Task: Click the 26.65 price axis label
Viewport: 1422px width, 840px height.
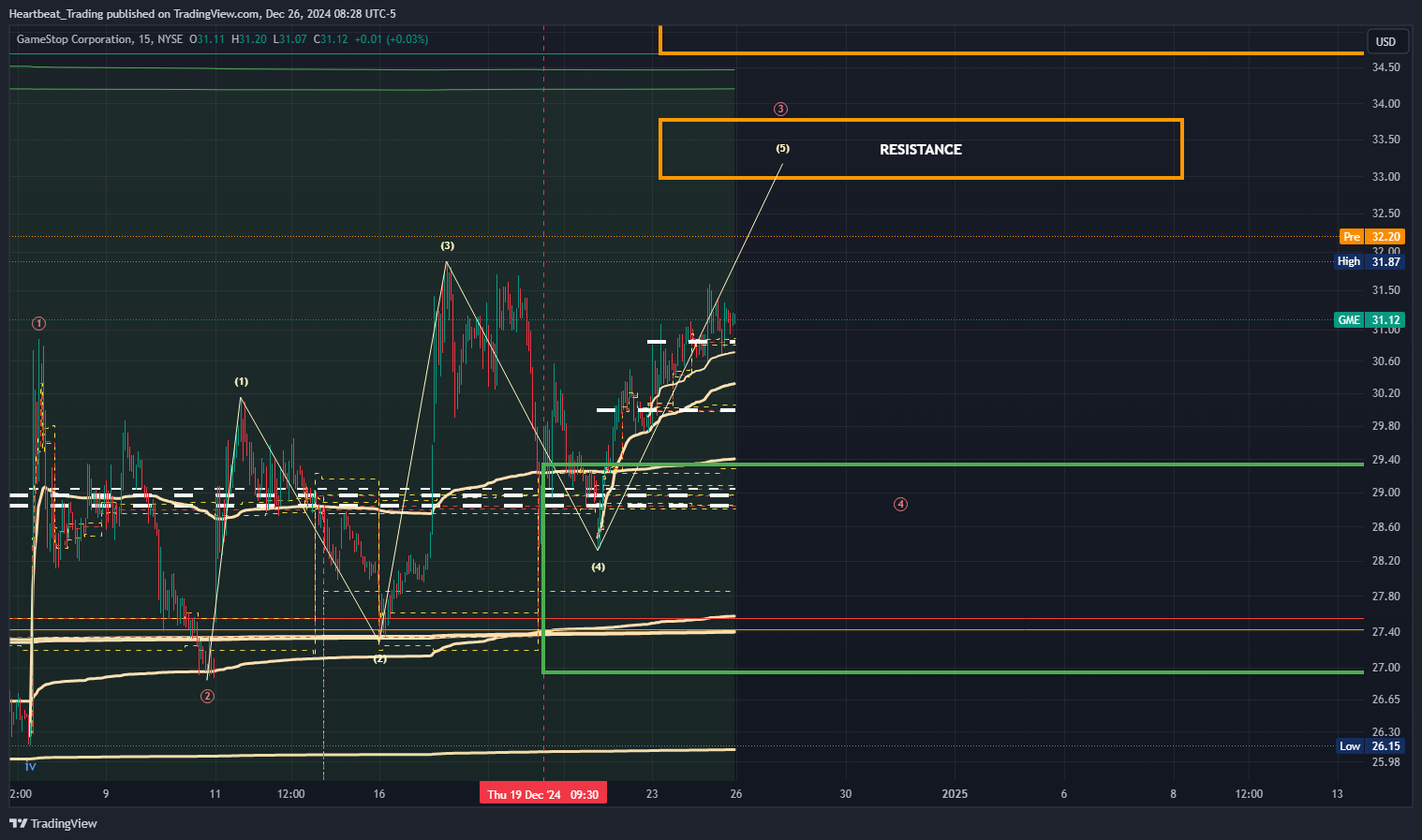Action: pyautogui.click(x=1386, y=700)
